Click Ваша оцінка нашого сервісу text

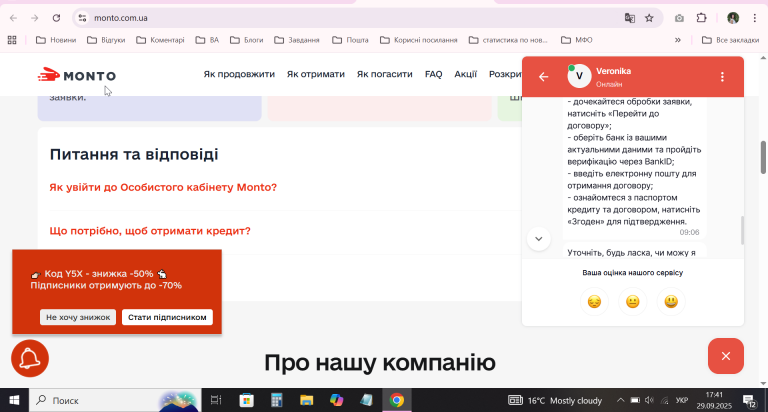point(632,272)
